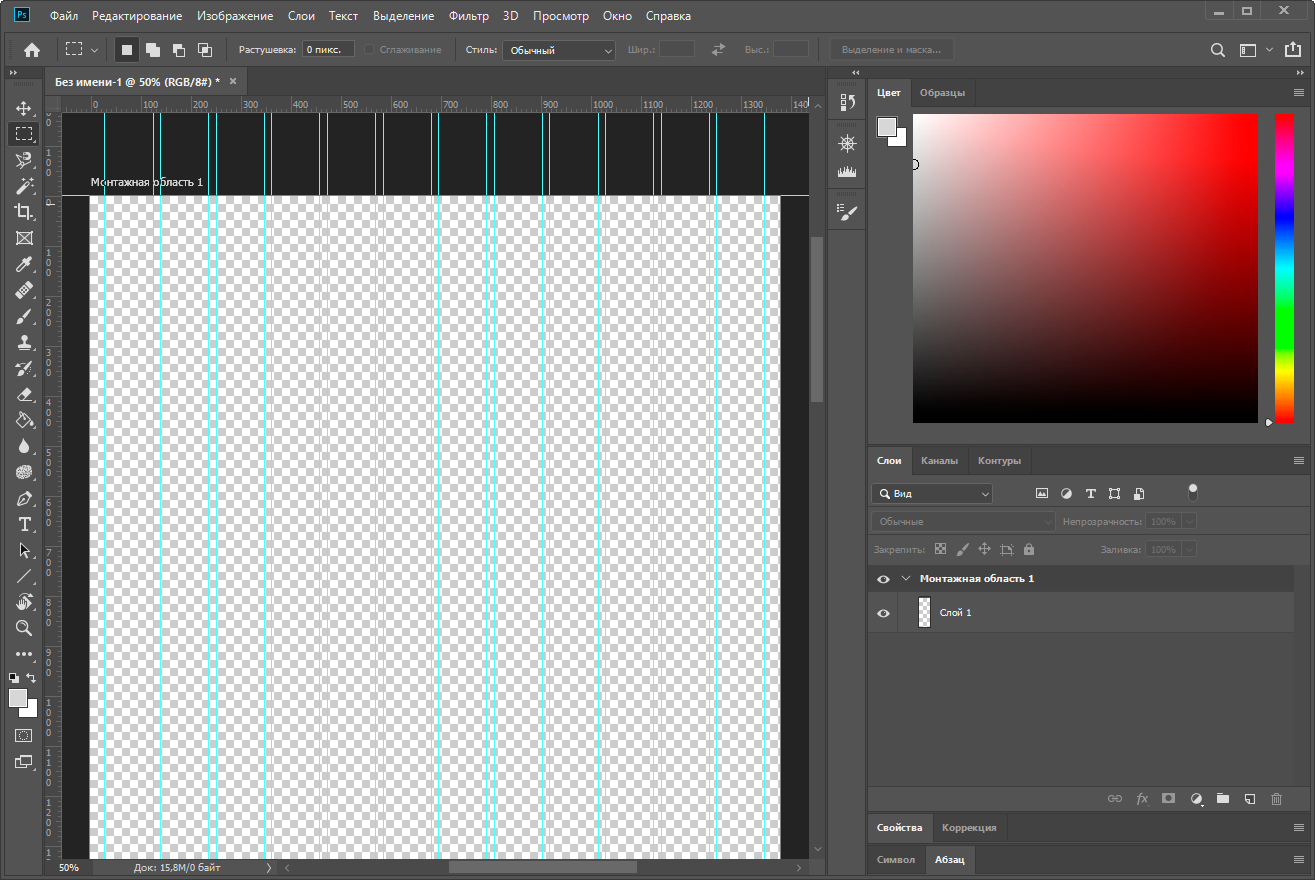The width and height of the screenshot is (1315, 880).
Task: Select the Pen tool
Action: click(24, 498)
